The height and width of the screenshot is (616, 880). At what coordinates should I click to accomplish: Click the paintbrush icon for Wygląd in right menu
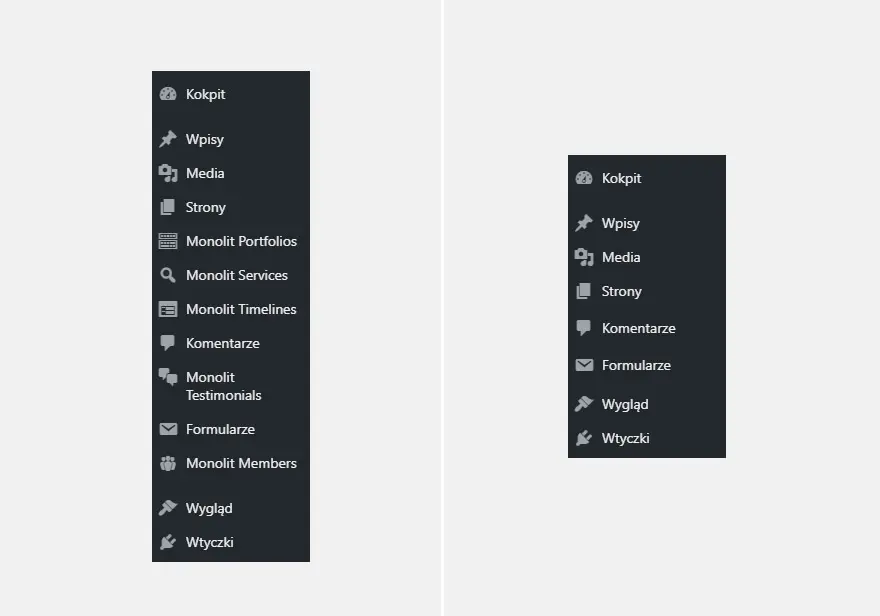point(584,404)
